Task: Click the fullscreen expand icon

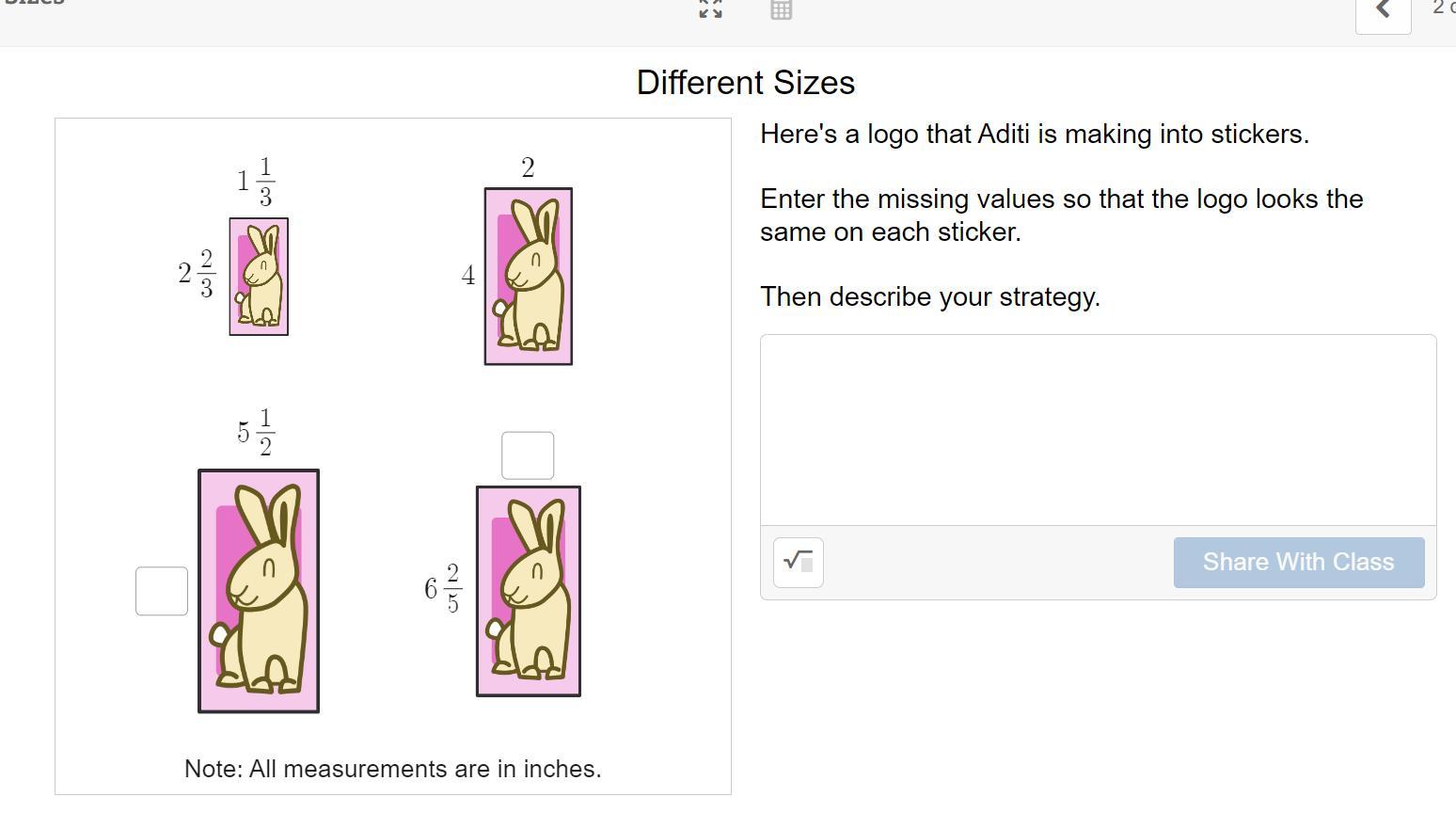Action: coord(710,9)
